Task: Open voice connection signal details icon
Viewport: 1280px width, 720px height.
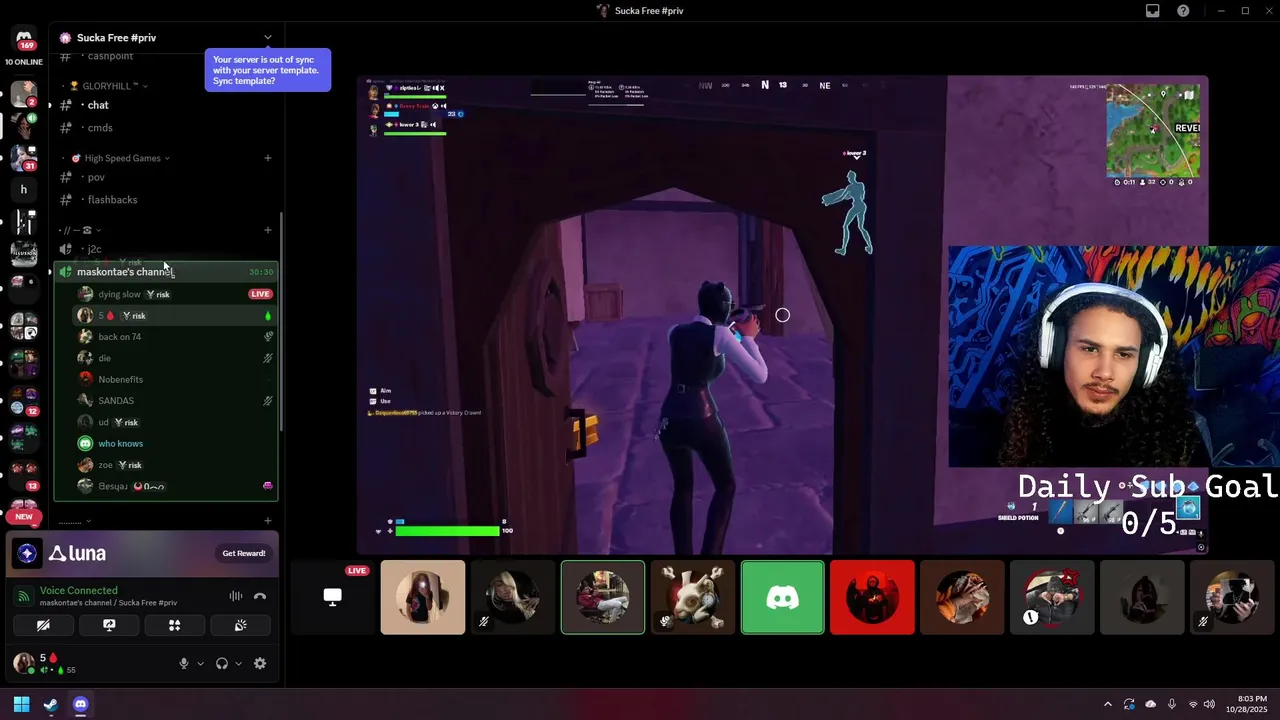Action: coord(24,596)
